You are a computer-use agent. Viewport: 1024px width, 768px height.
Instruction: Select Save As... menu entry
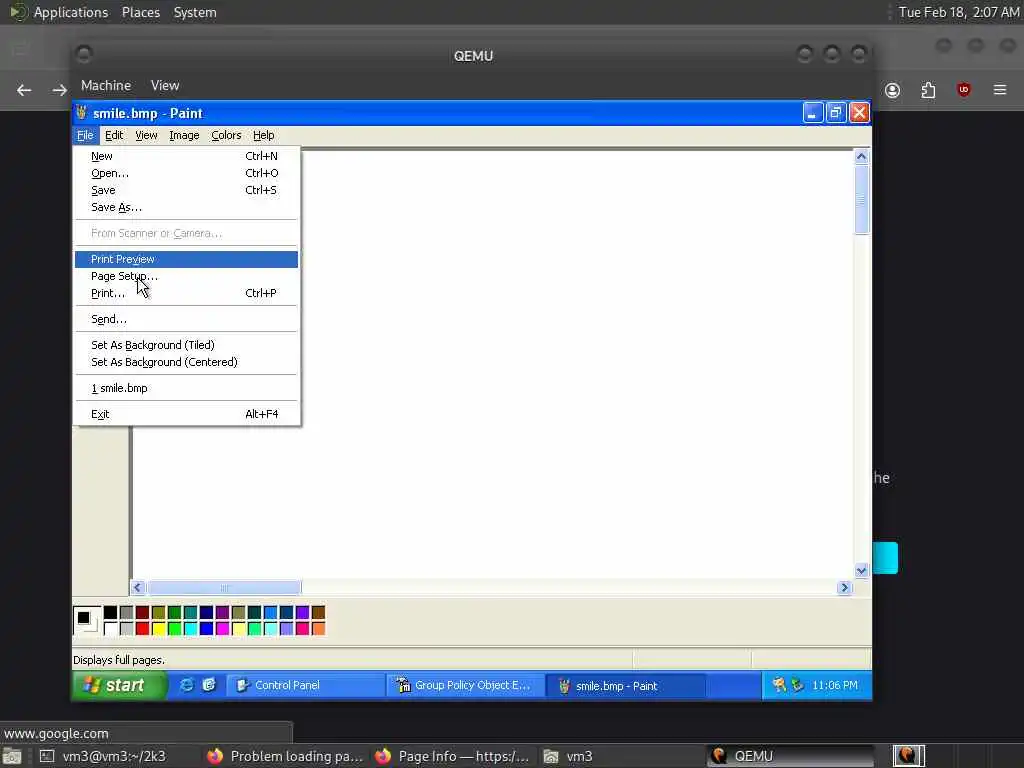[186, 207]
